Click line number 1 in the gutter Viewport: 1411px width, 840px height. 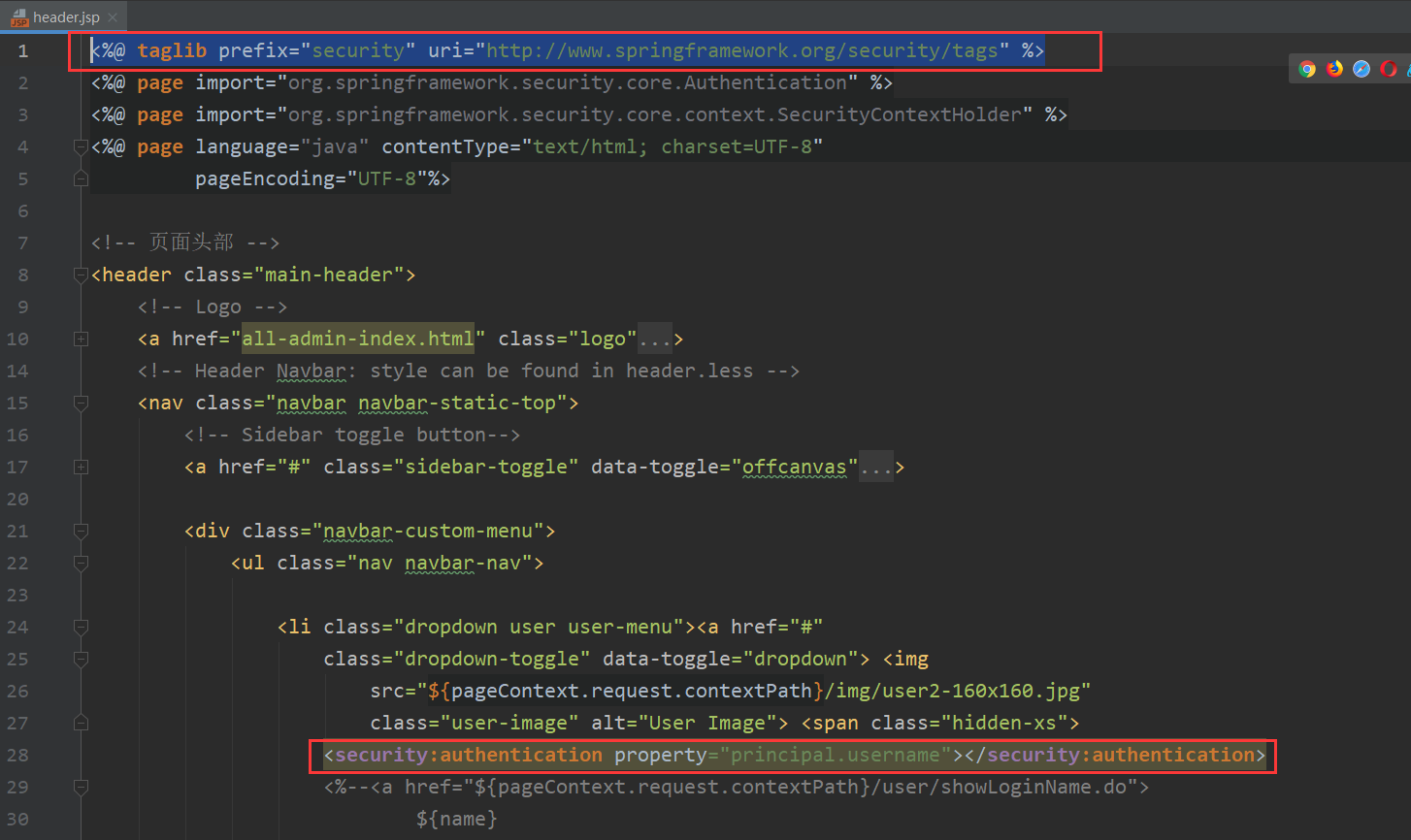(x=23, y=50)
